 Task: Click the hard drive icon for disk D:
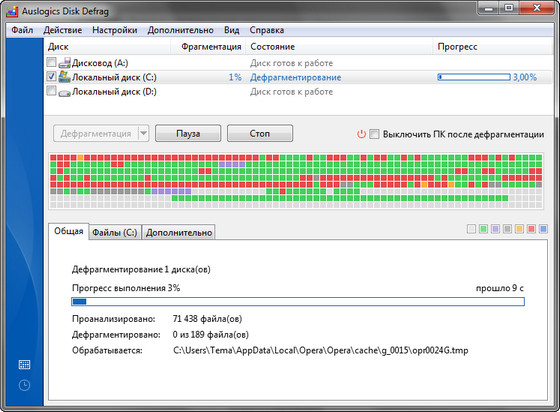point(65,92)
